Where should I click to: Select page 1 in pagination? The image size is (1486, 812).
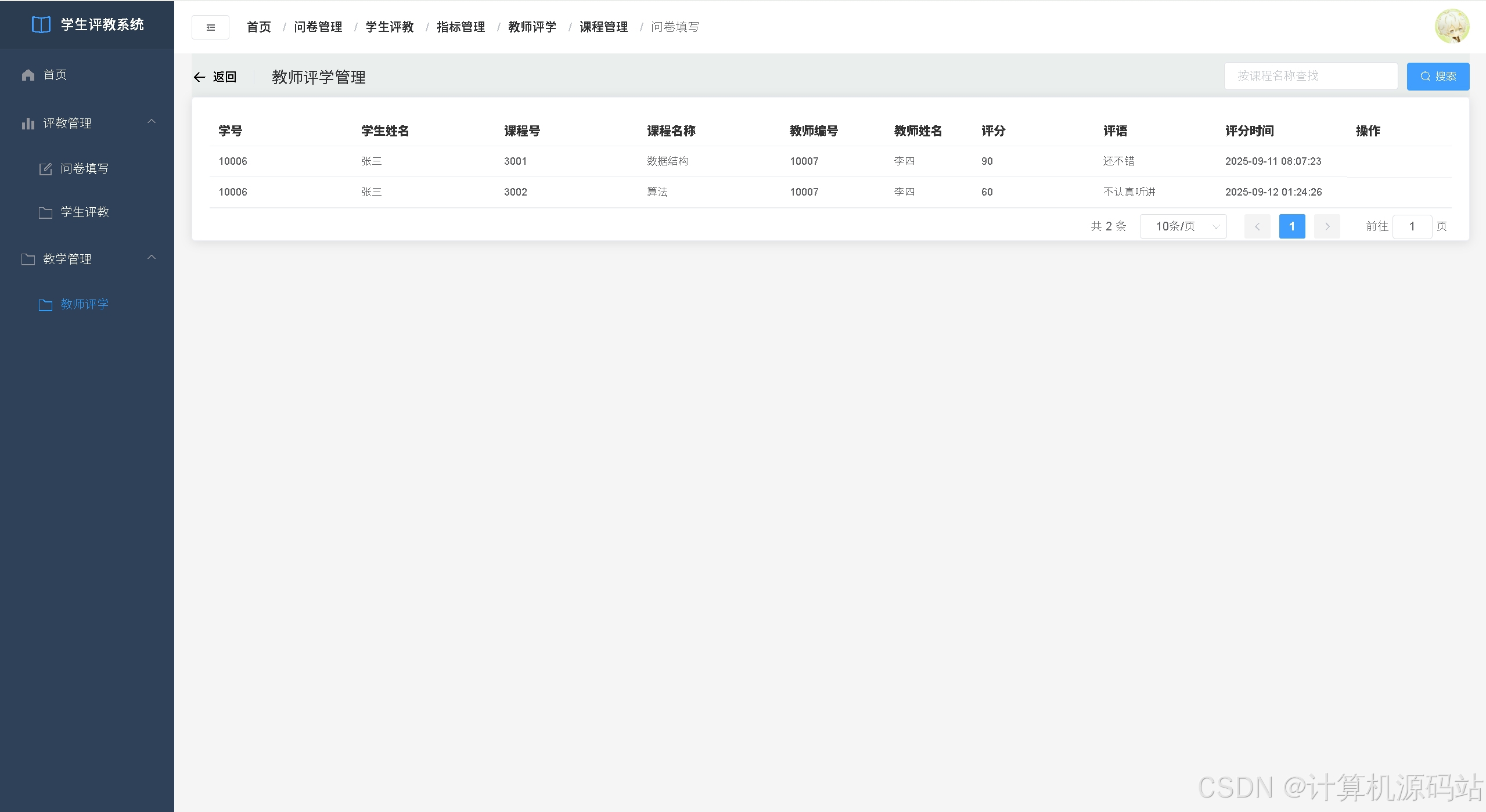tap(1292, 226)
